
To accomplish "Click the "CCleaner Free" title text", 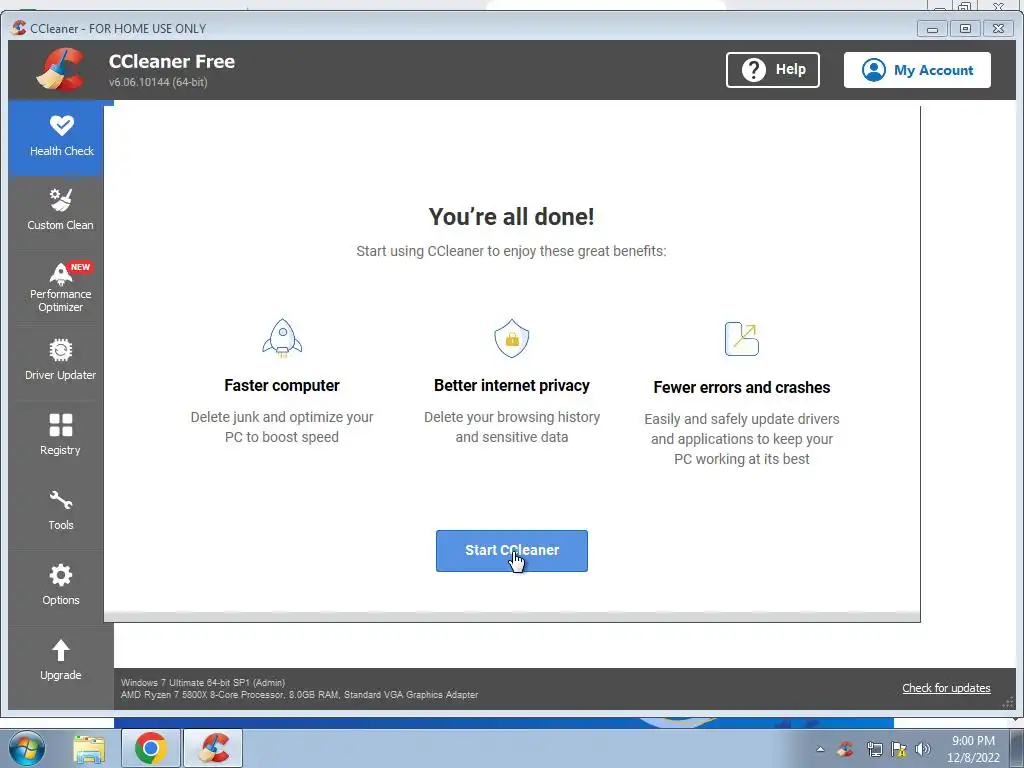I will (x=172, y=61).
